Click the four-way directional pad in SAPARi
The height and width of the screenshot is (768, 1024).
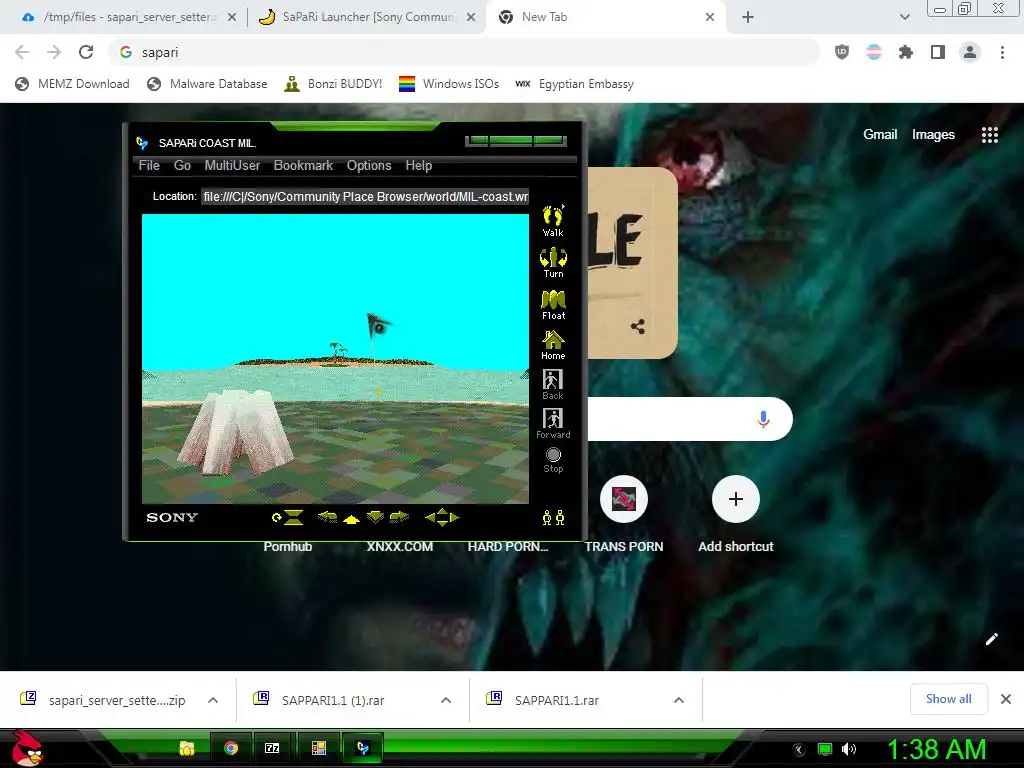click(442, 517)
